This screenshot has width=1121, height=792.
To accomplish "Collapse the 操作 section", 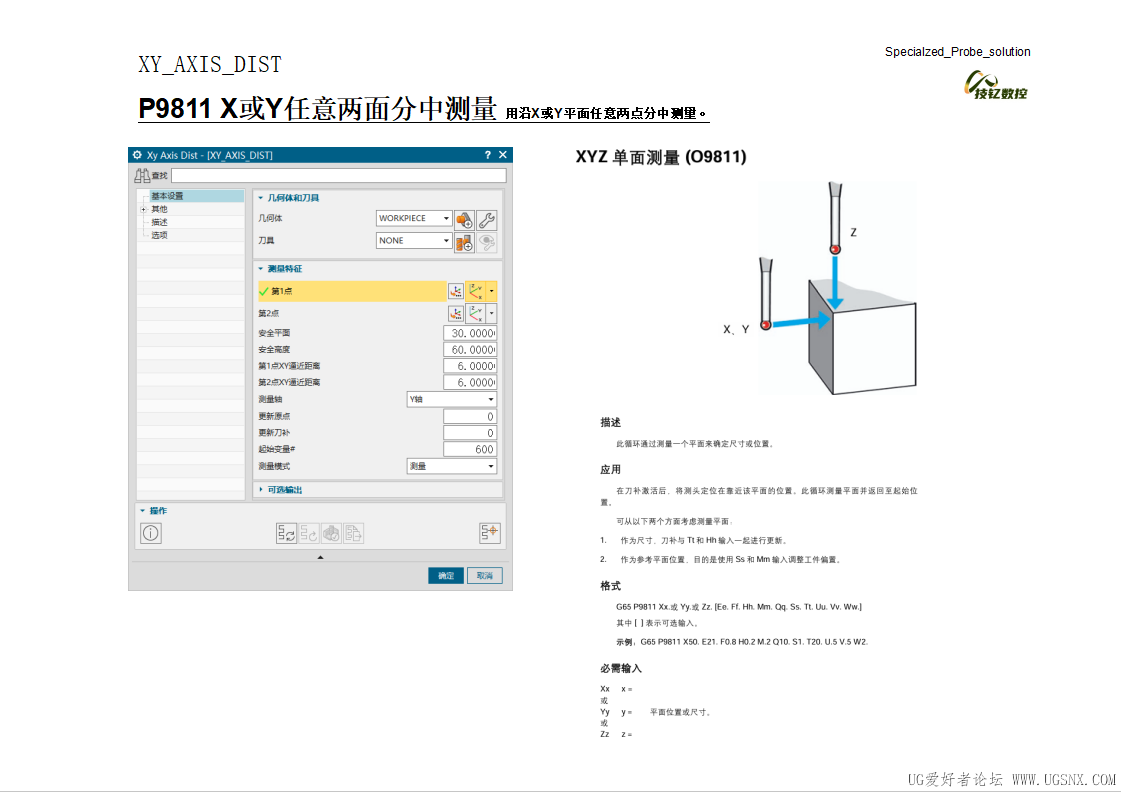I will 142,510.
